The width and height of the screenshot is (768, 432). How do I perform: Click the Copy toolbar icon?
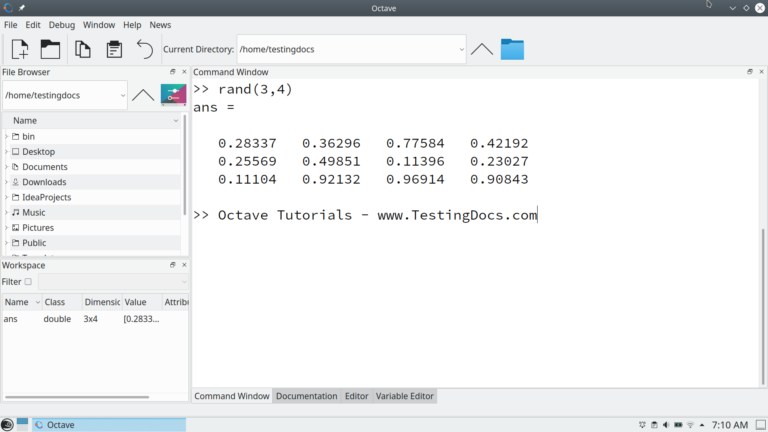(83, 49)
